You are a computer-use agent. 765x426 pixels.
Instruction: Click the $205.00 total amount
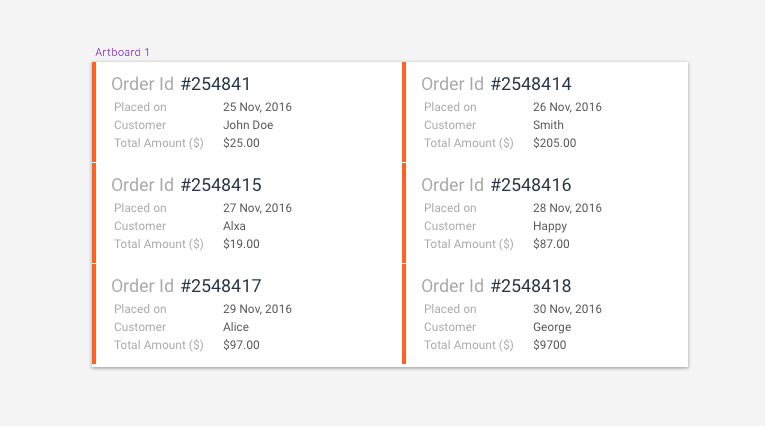tap(554, 143)
